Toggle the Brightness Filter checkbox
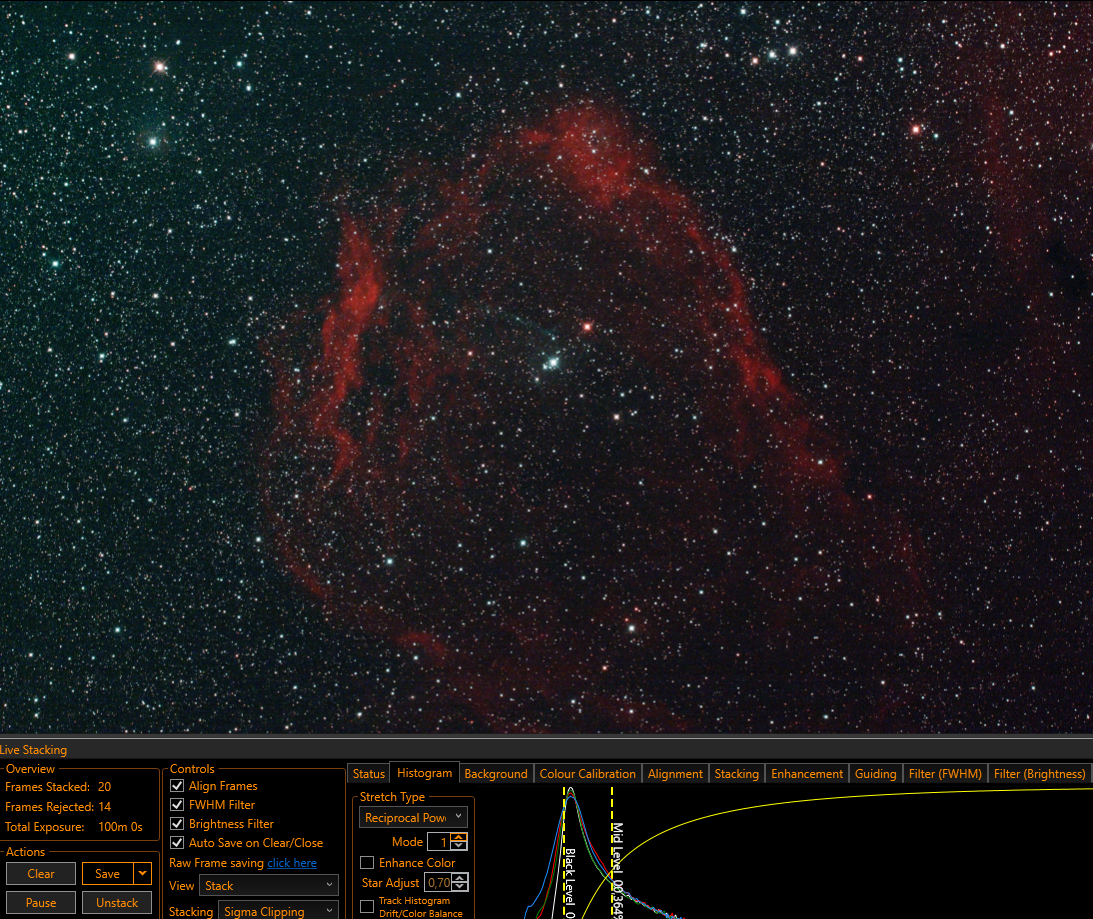 177,823
